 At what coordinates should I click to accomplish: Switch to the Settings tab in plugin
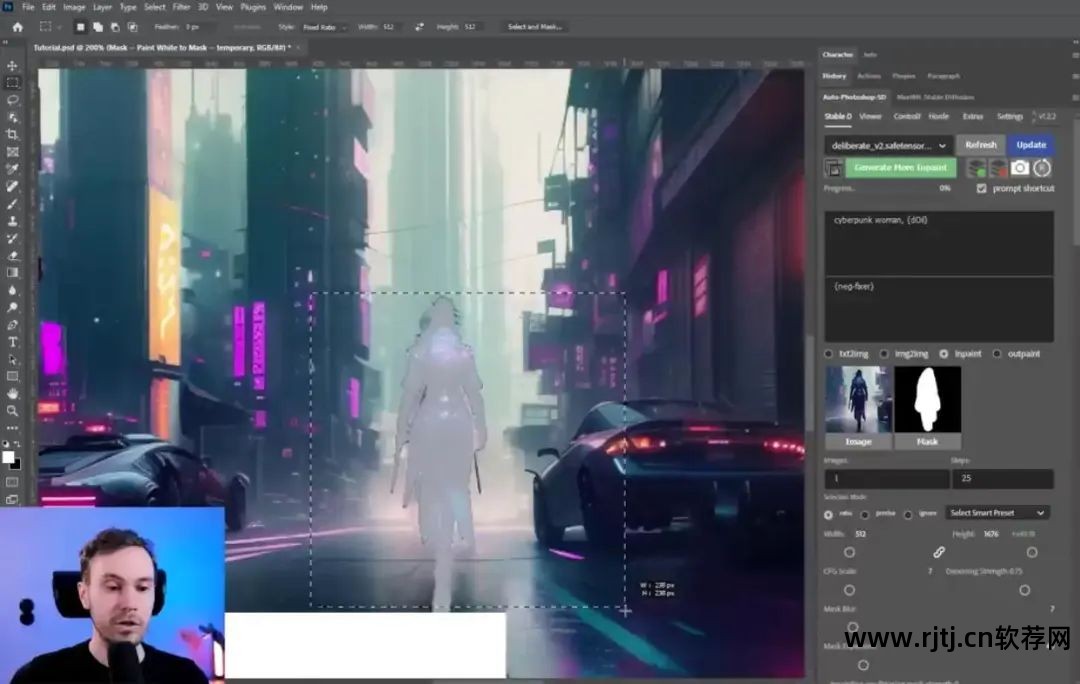(1010, 117)
